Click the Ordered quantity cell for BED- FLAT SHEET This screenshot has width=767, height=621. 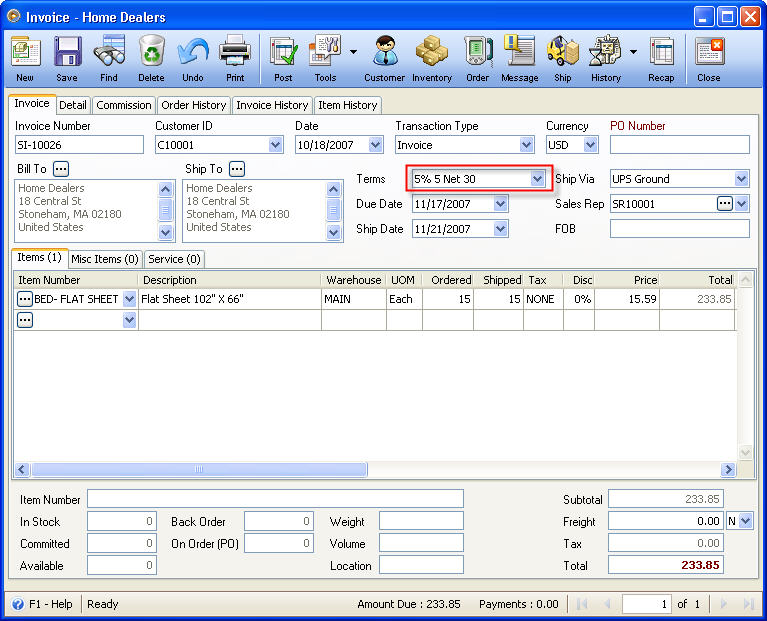coord(448,299)
